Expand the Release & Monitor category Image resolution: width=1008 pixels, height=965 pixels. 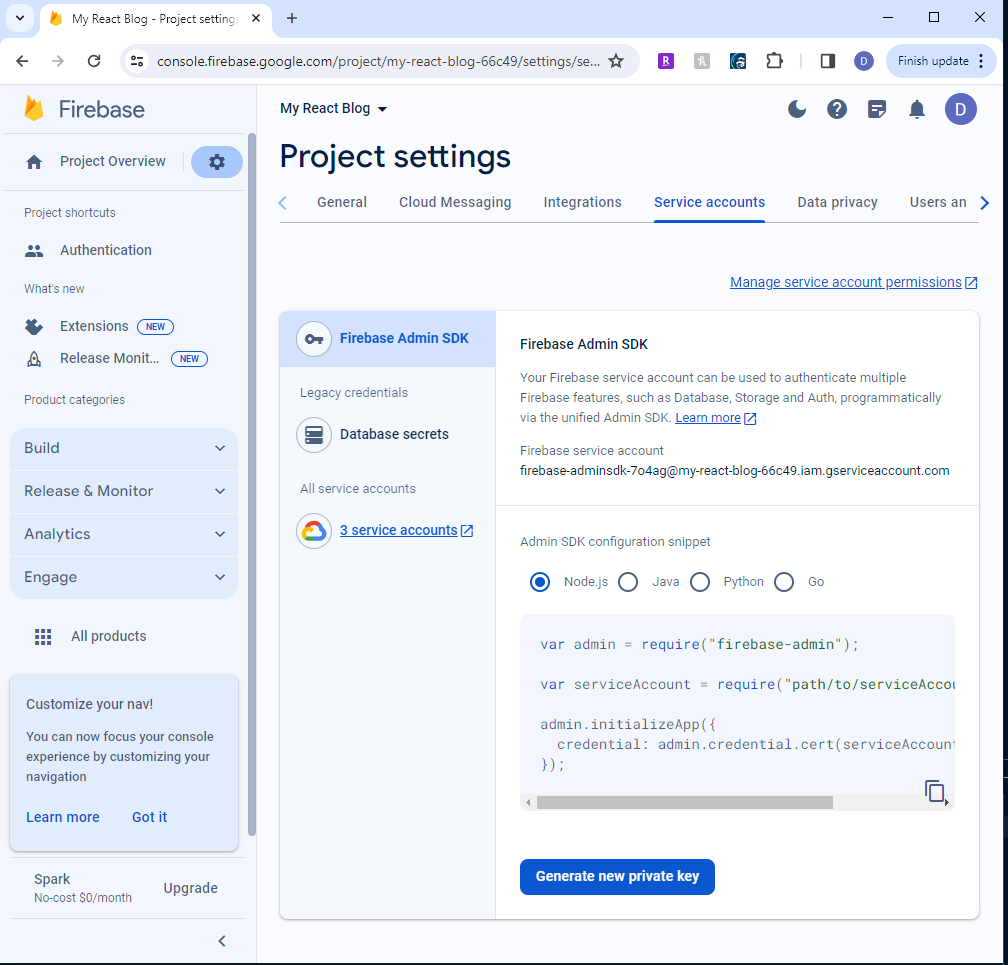[x=124, y=491]
